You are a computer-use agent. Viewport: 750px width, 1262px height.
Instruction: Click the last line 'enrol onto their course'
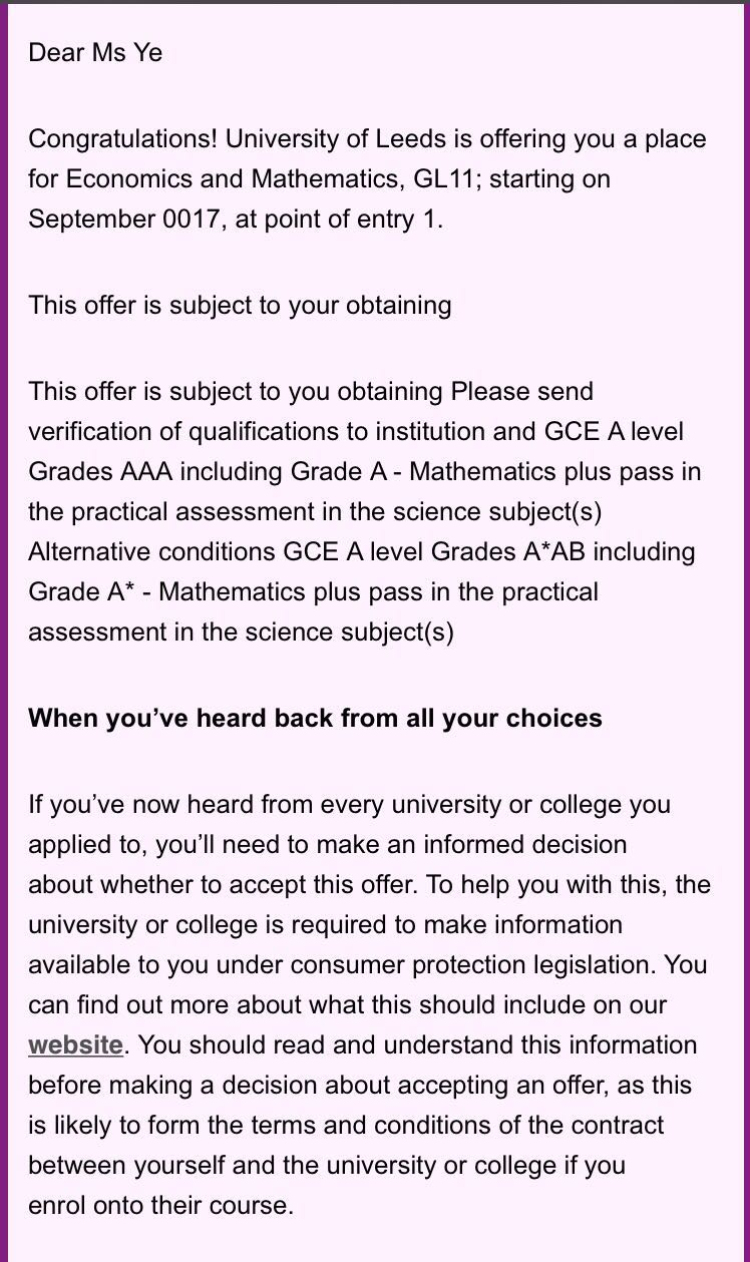click(160, 1205)
